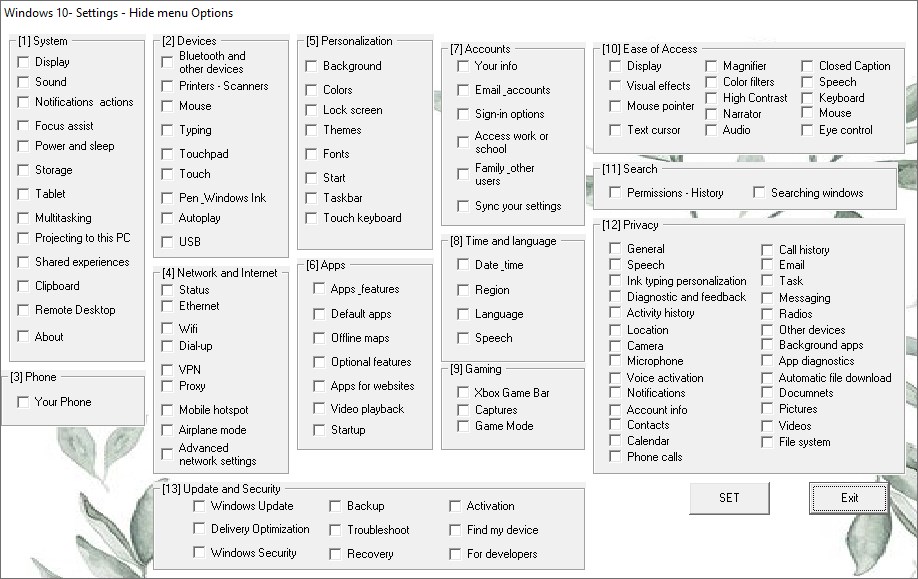Toggle the High Contrast checkbox

click(x=711, y=98)
